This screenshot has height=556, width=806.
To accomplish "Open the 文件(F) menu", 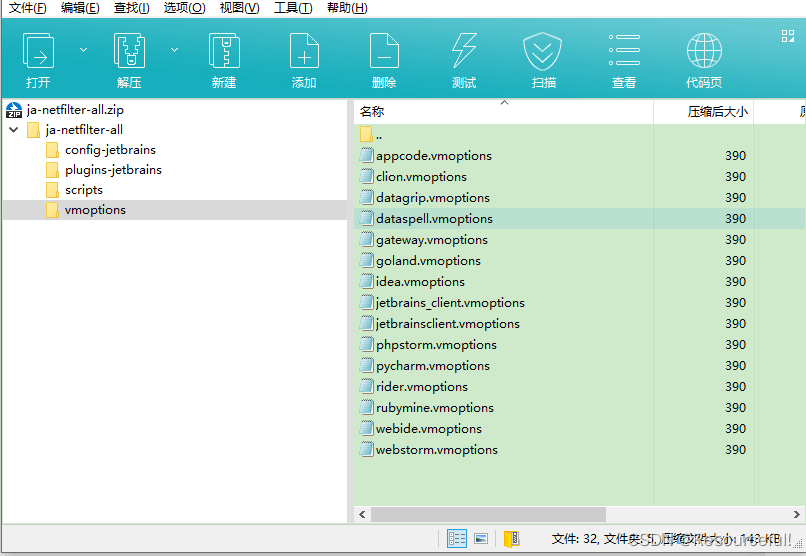I will click(28, 8).
